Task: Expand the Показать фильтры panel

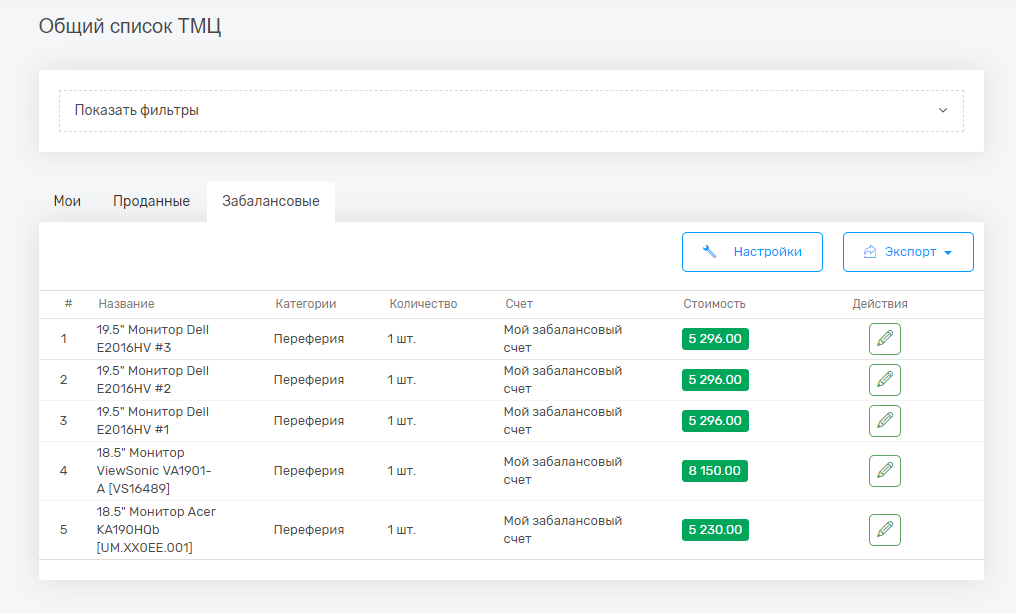Action: coord(511,111)
